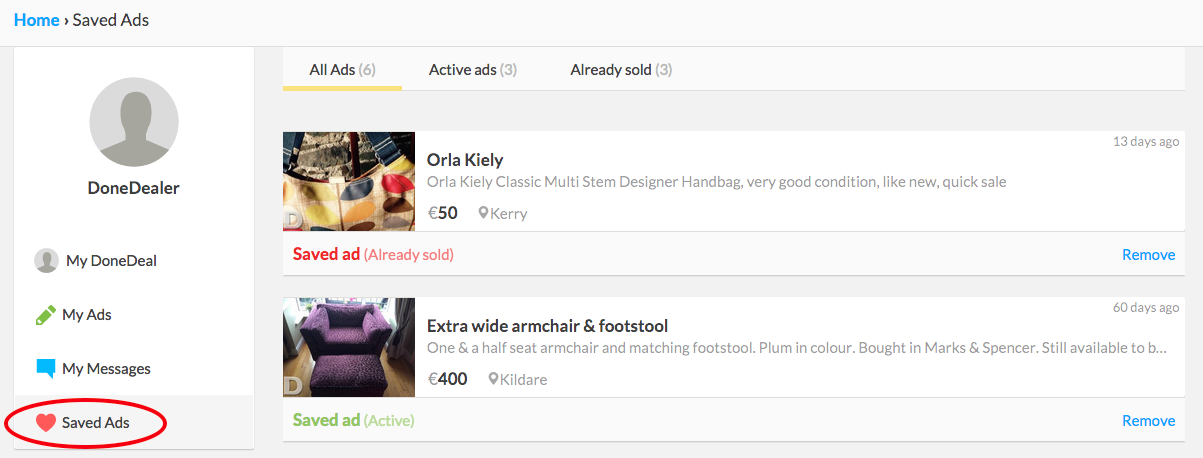Click the small avatar icon beside My DoneDeal
This screenshot has width=1203, height=458.
click(46, 261)
